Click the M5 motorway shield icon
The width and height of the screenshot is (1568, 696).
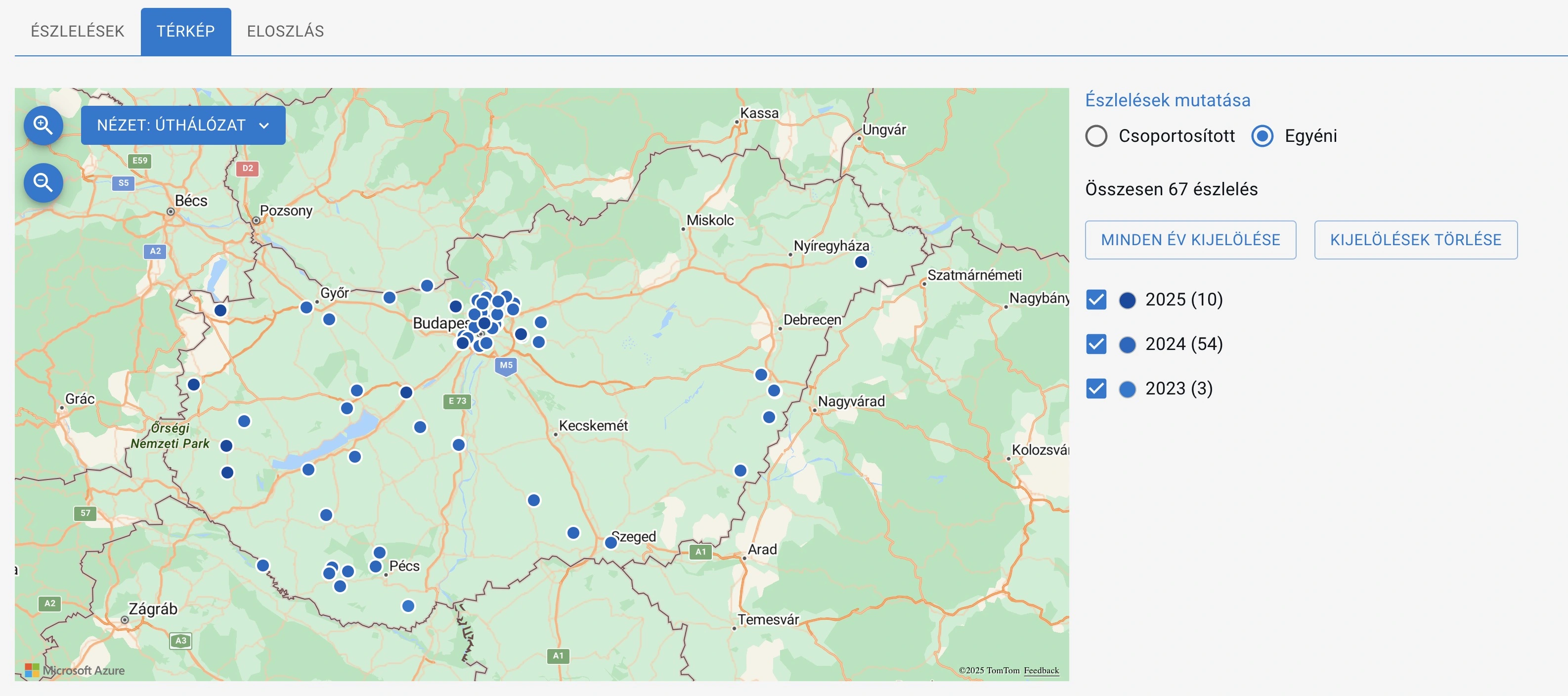click(506, 365)
